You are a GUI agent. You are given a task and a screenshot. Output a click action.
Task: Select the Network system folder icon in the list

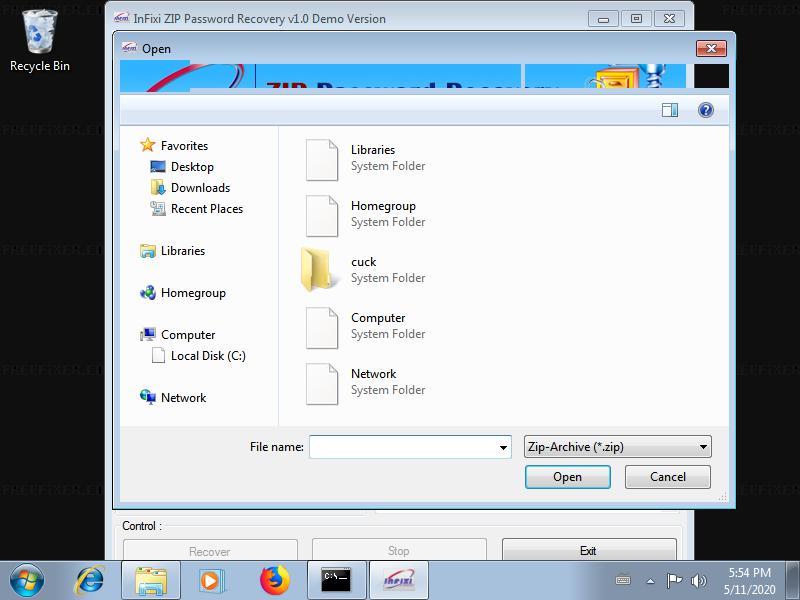321,384
